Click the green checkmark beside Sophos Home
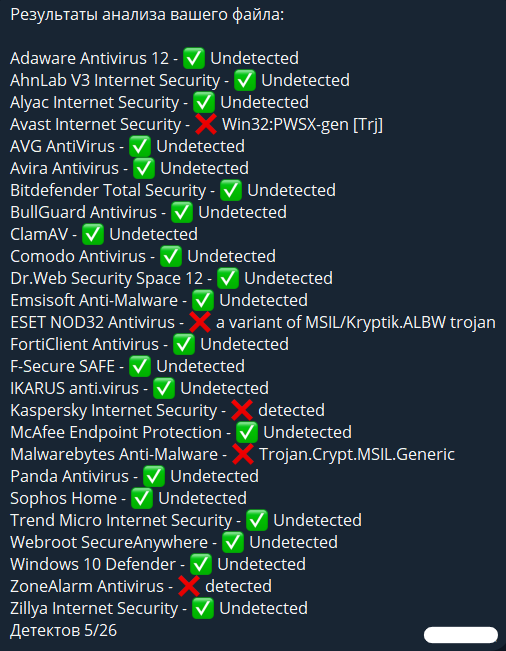 [142, 498]
